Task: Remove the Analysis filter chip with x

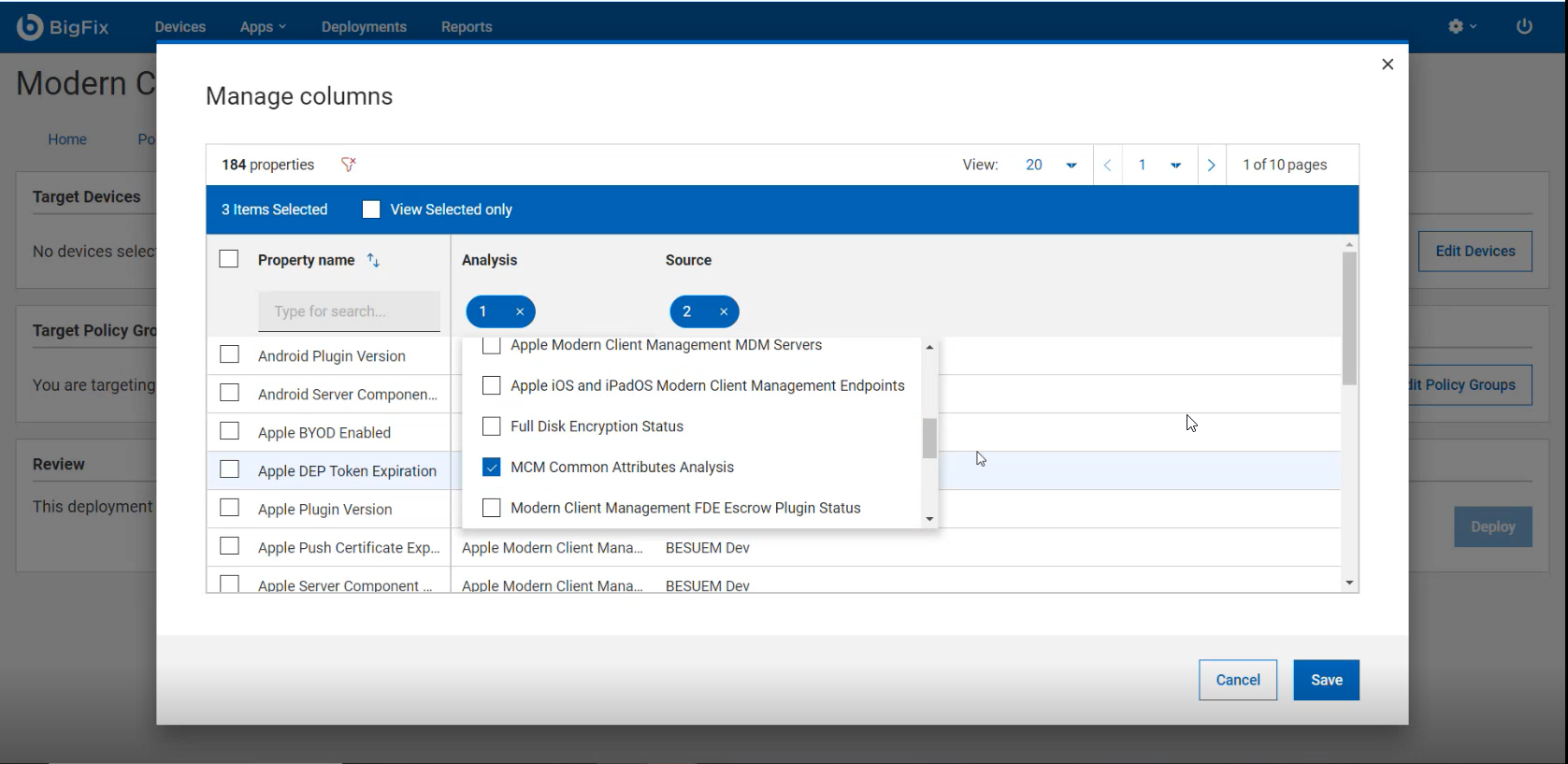Action: click(x=520, y=311)
